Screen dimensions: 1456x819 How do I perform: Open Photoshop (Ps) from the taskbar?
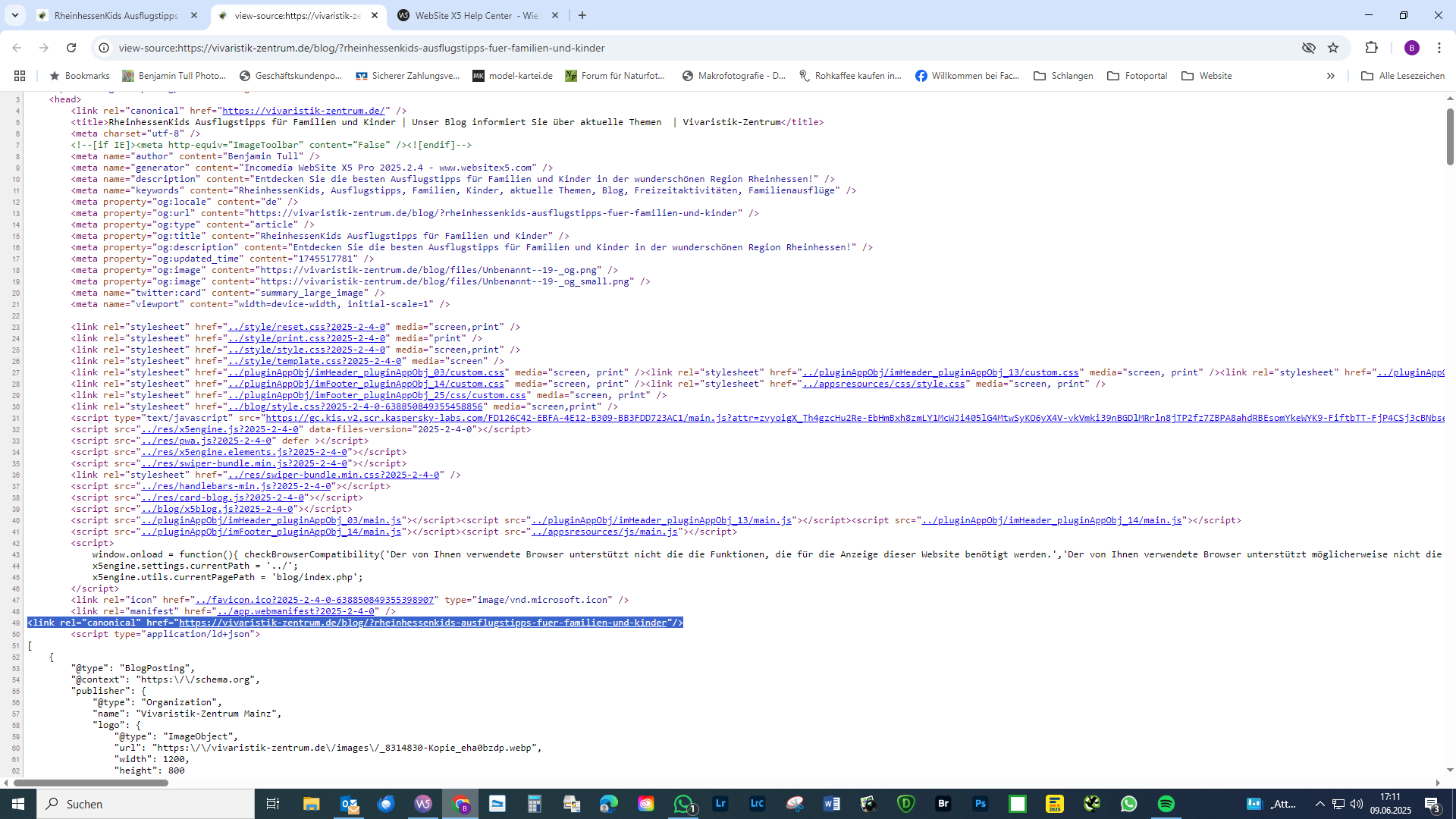(x=981, y=804)
